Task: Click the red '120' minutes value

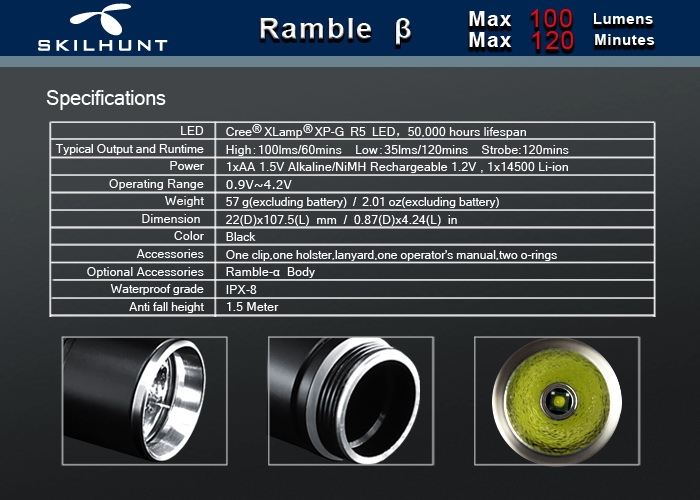Action: click(552, 41)
